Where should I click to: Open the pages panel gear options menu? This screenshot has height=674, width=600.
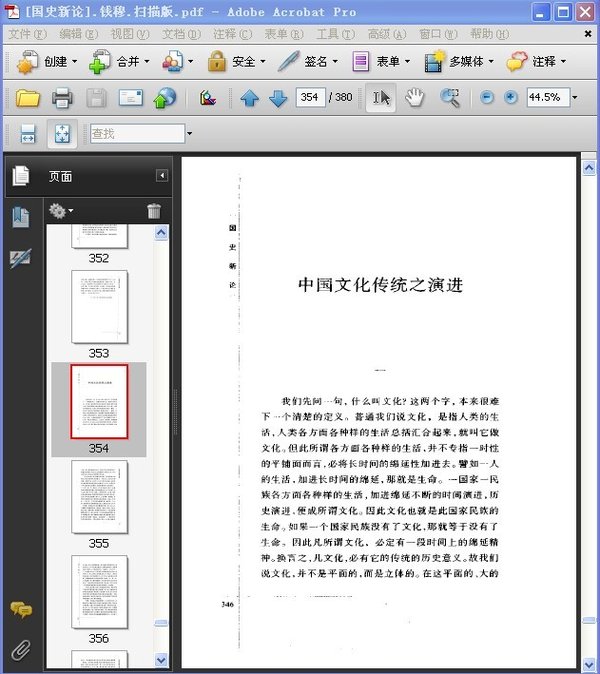coord(61,211)
